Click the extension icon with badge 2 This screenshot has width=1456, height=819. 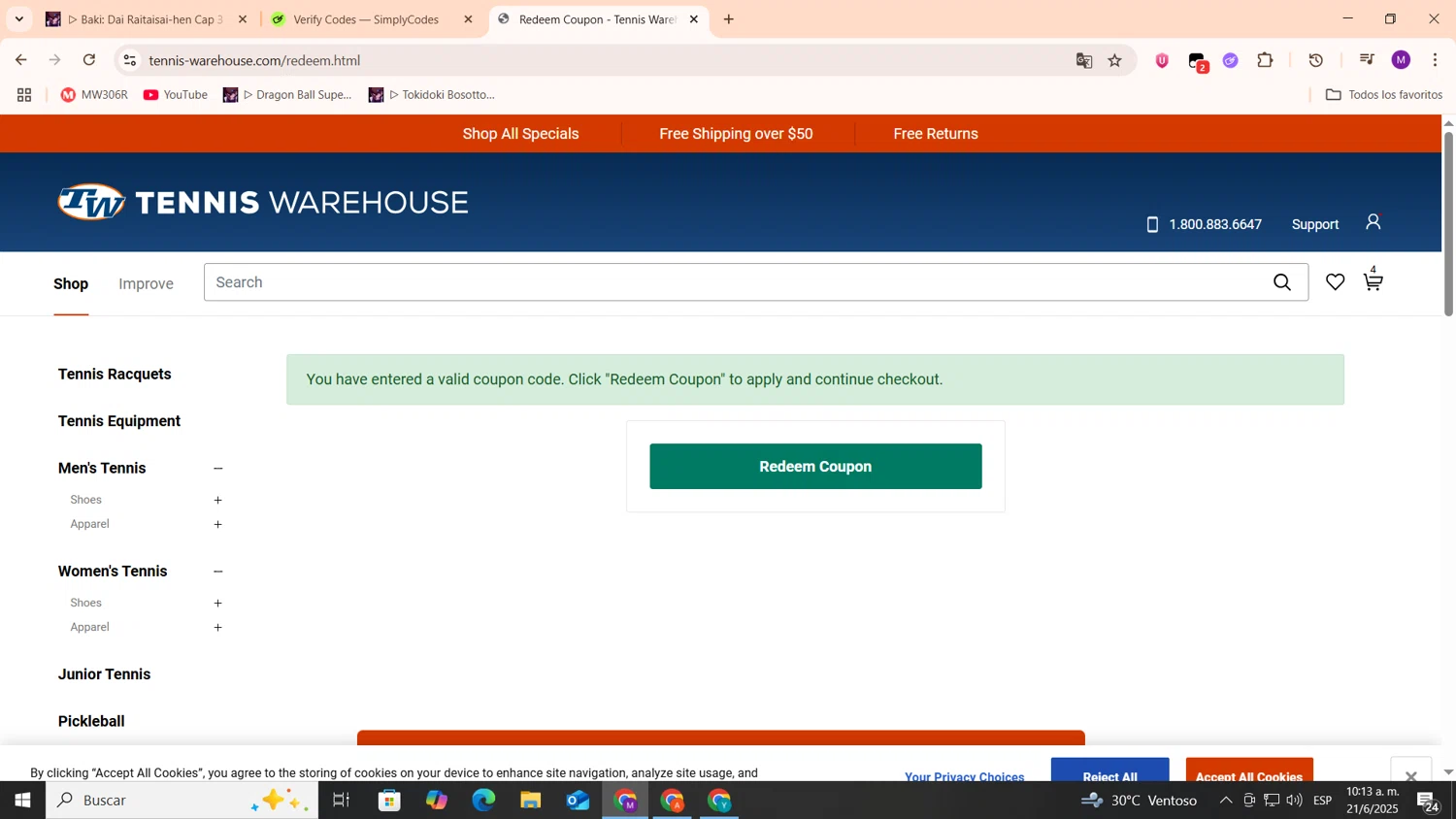(1198, 61)
